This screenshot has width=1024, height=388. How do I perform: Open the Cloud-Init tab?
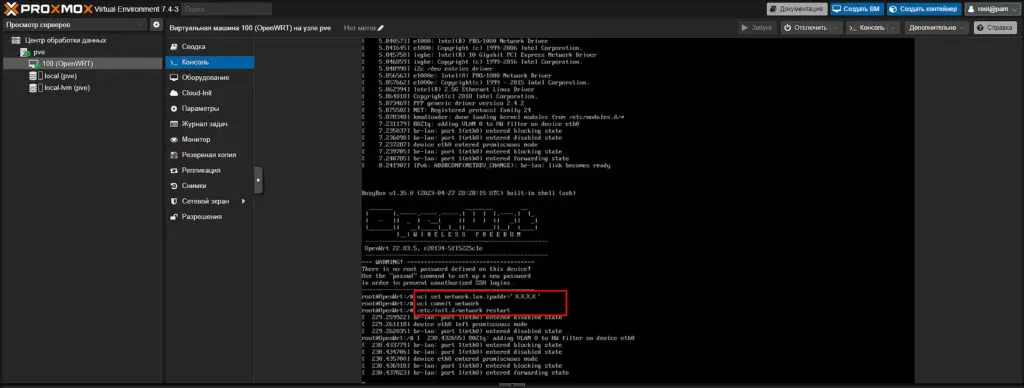coord(209,93)
